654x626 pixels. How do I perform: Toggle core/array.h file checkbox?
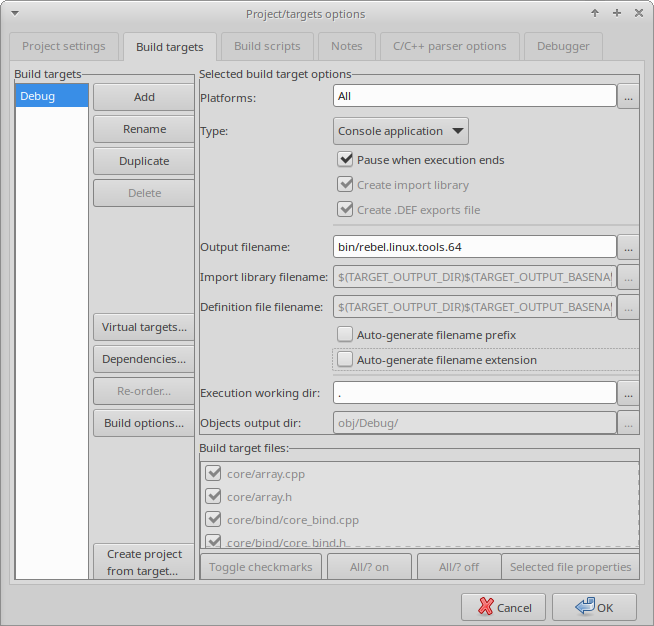[213, 497]
